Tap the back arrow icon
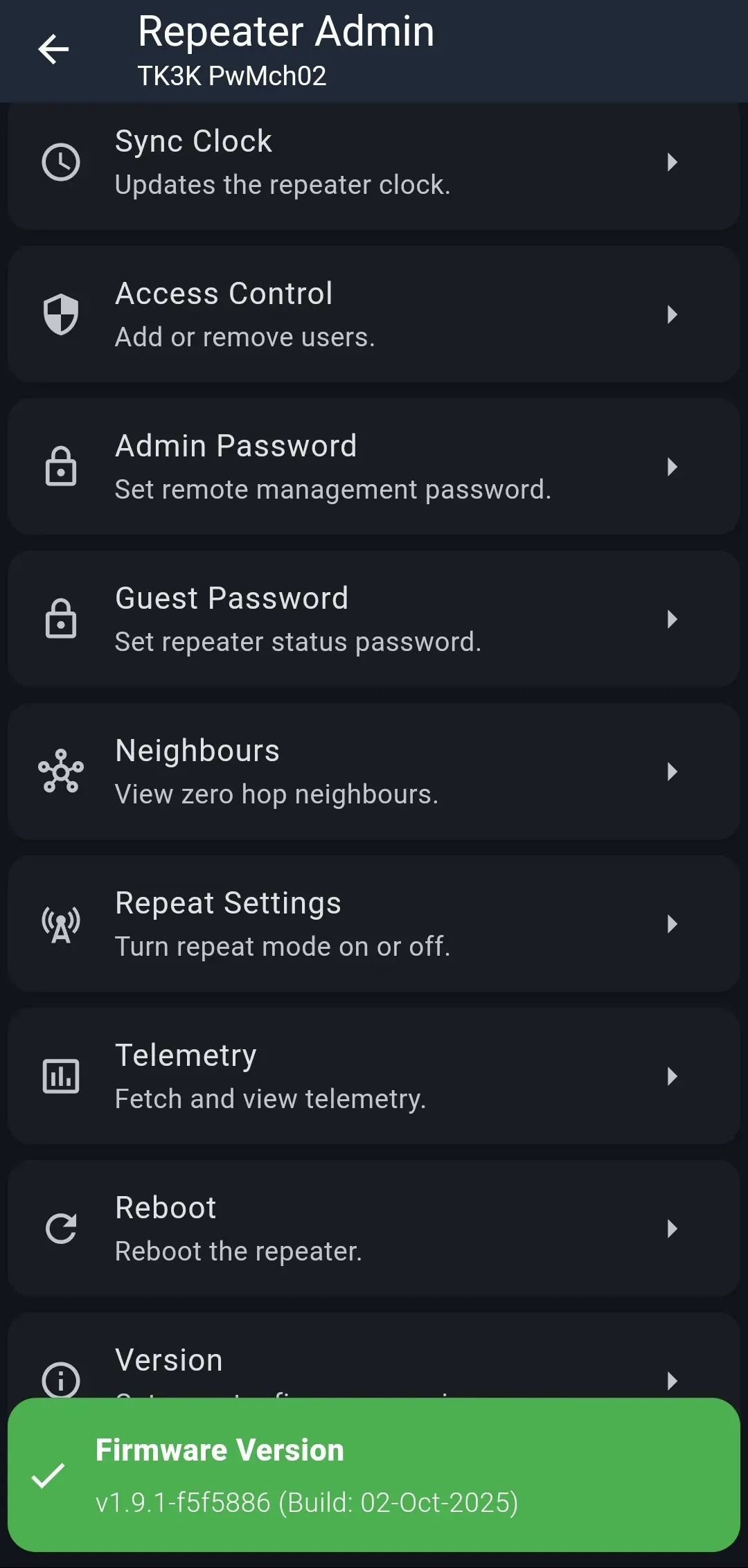Screen dimensions: 748x1568 (53, 49)
